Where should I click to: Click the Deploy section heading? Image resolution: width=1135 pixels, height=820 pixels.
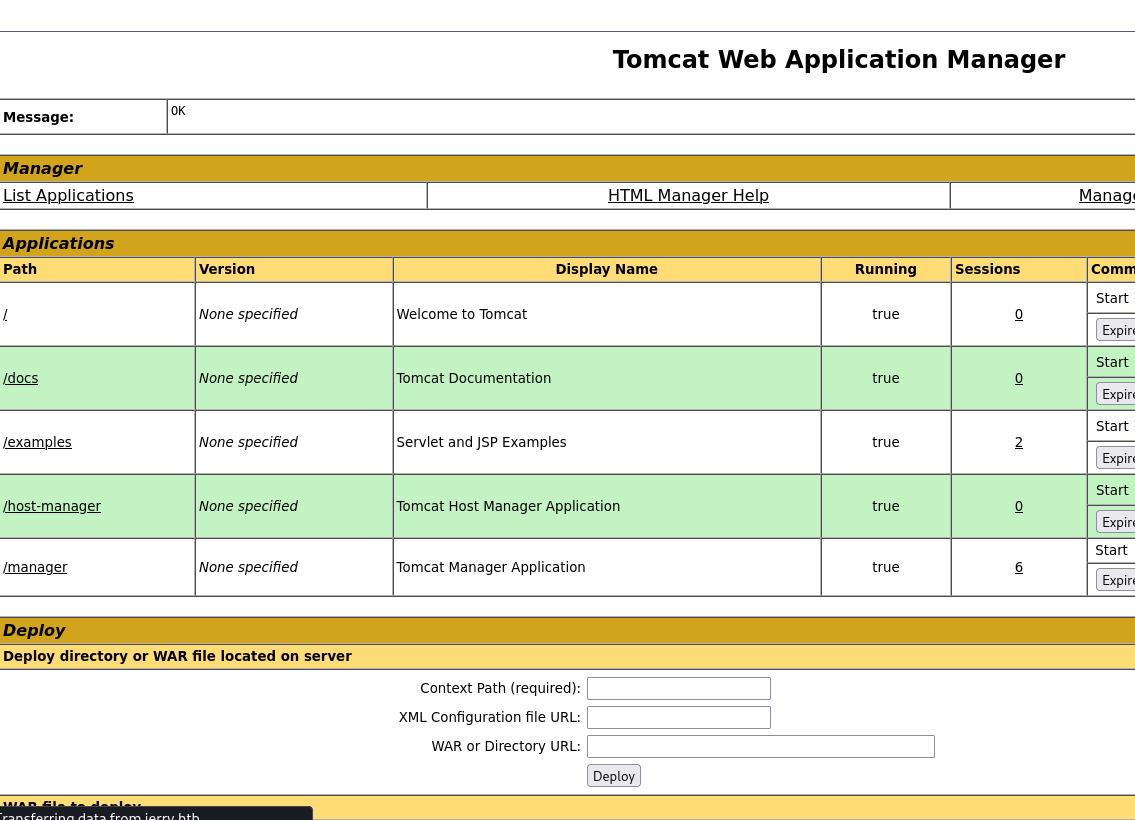click(x=34, y=630)
